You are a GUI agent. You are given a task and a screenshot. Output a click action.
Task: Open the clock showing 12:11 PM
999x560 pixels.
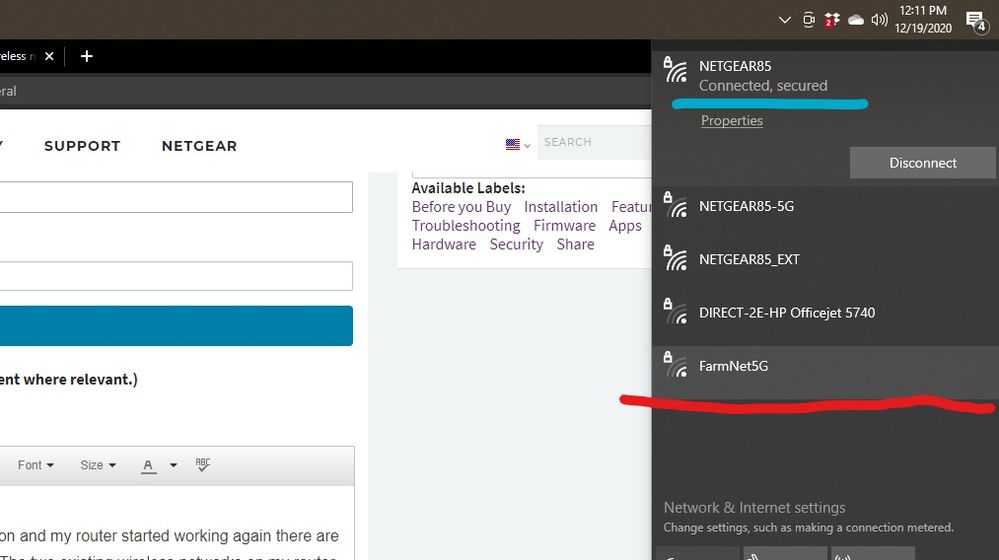point(923,19)
